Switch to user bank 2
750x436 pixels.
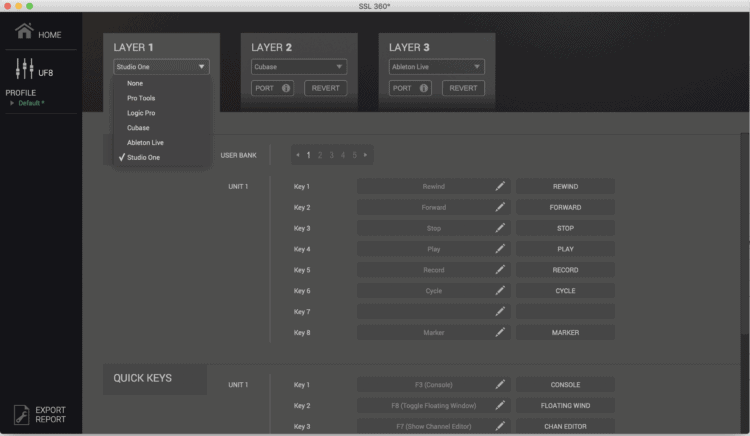pos(320,155)
